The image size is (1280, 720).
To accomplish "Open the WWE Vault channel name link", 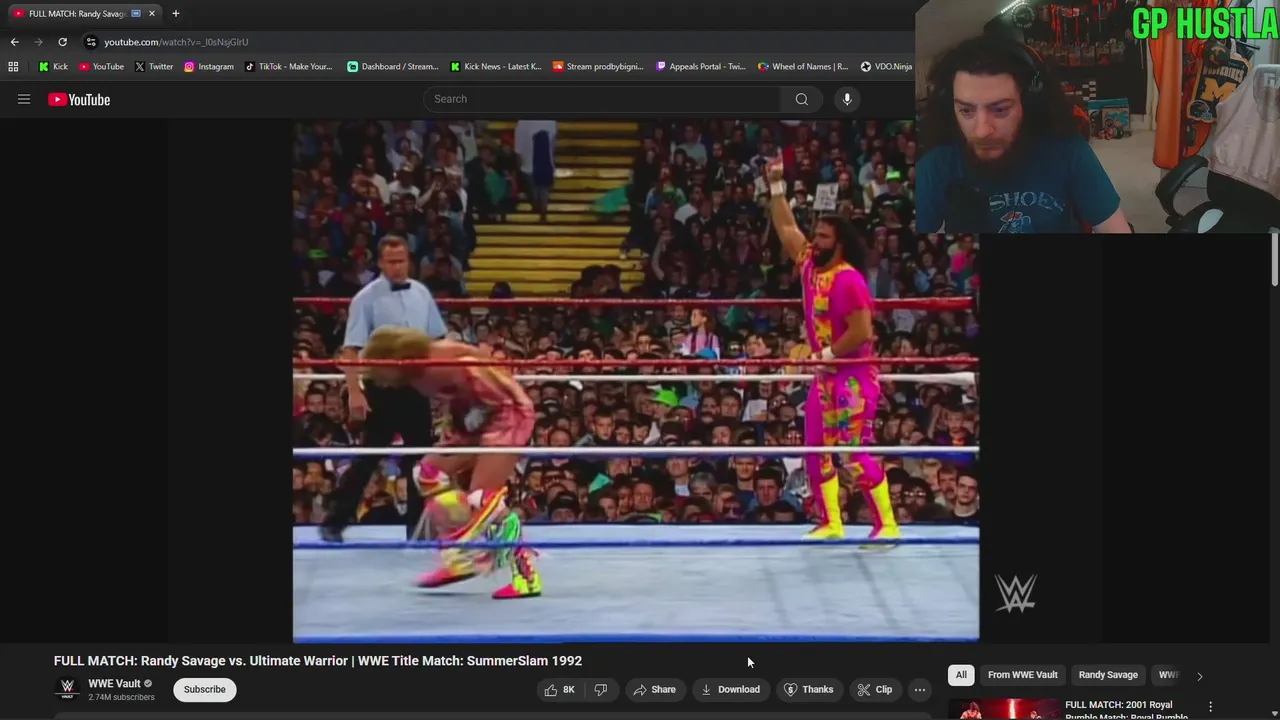I will [114, 684].
